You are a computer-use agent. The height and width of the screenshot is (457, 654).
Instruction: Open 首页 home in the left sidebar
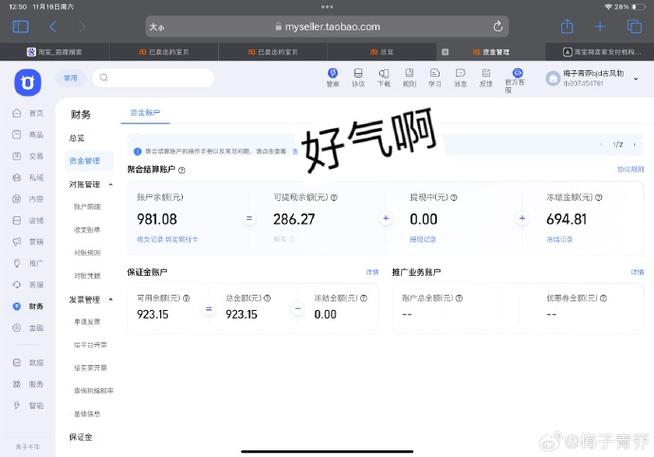coord(28,113)
